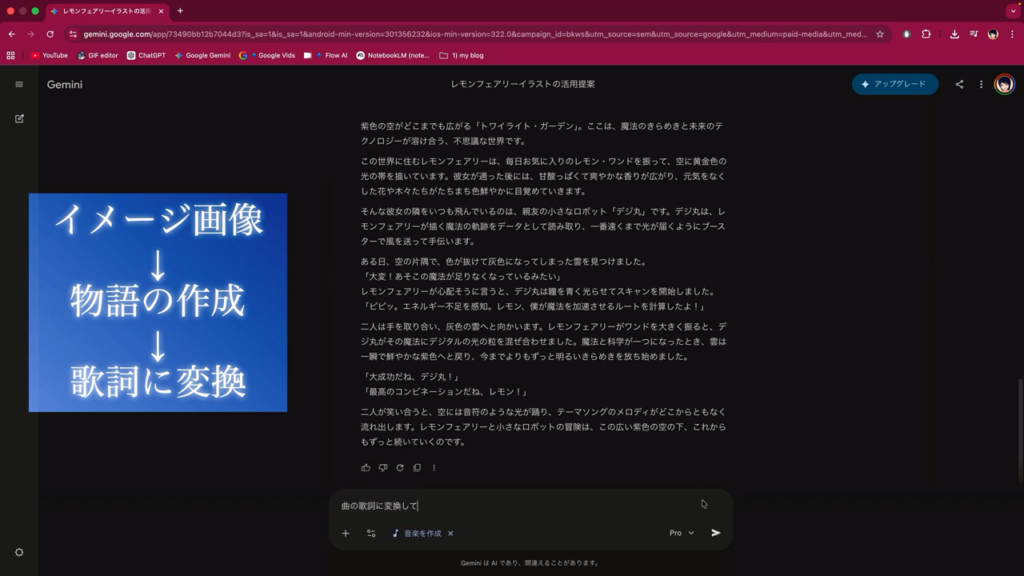
Task: Start a new chat with the compose icon
Action: pyautogui.click(x=19, y=118)
